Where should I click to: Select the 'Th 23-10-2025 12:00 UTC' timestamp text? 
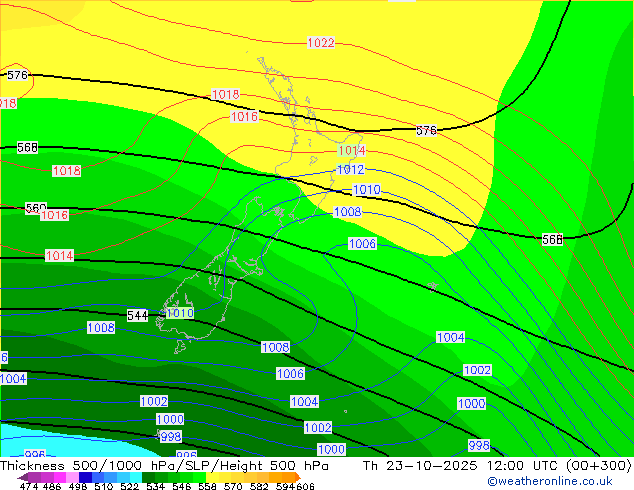[462, 466]
